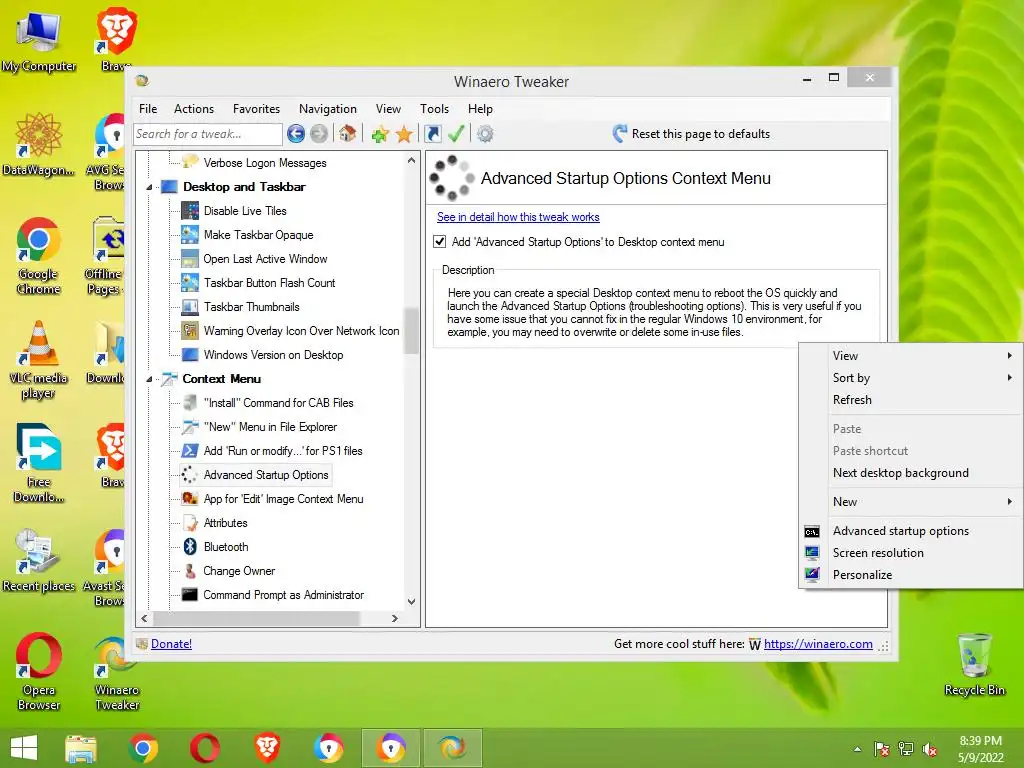Click the green checkmark toolbar icon
Screen dimensions: 1024x768
click(456, 134)
